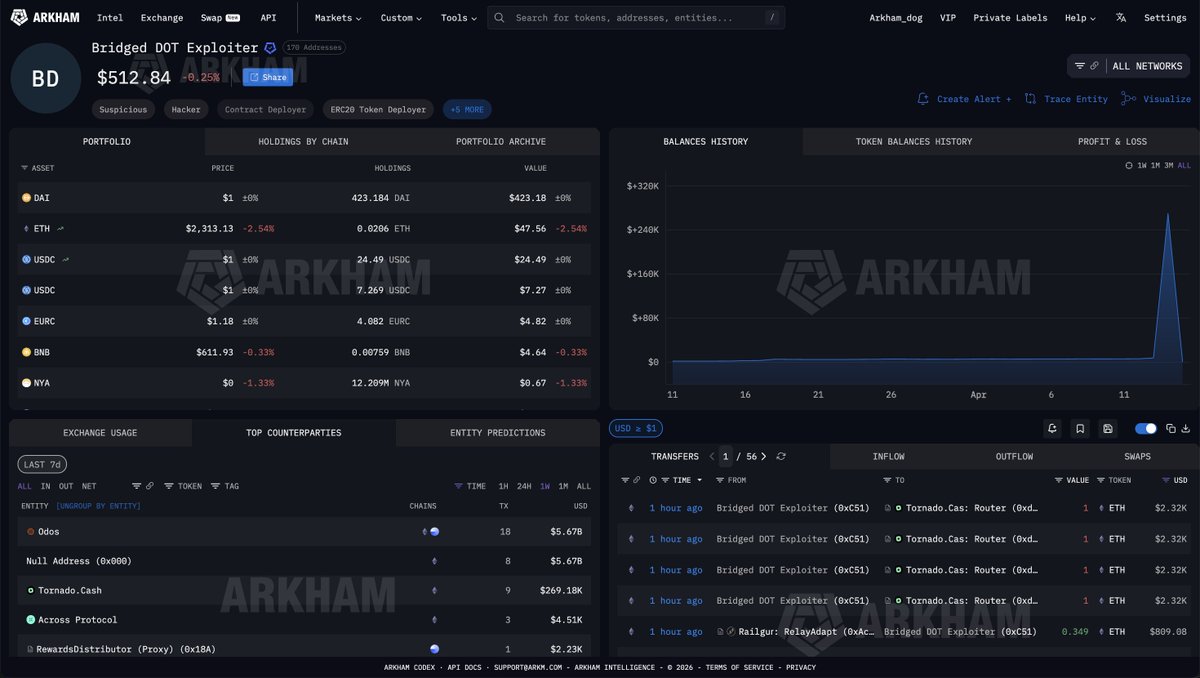This screenshot has height=678, width=1200.
Task: Switch to ENTITY PREDICTIONS tab
Action: (x=498, y=433)
